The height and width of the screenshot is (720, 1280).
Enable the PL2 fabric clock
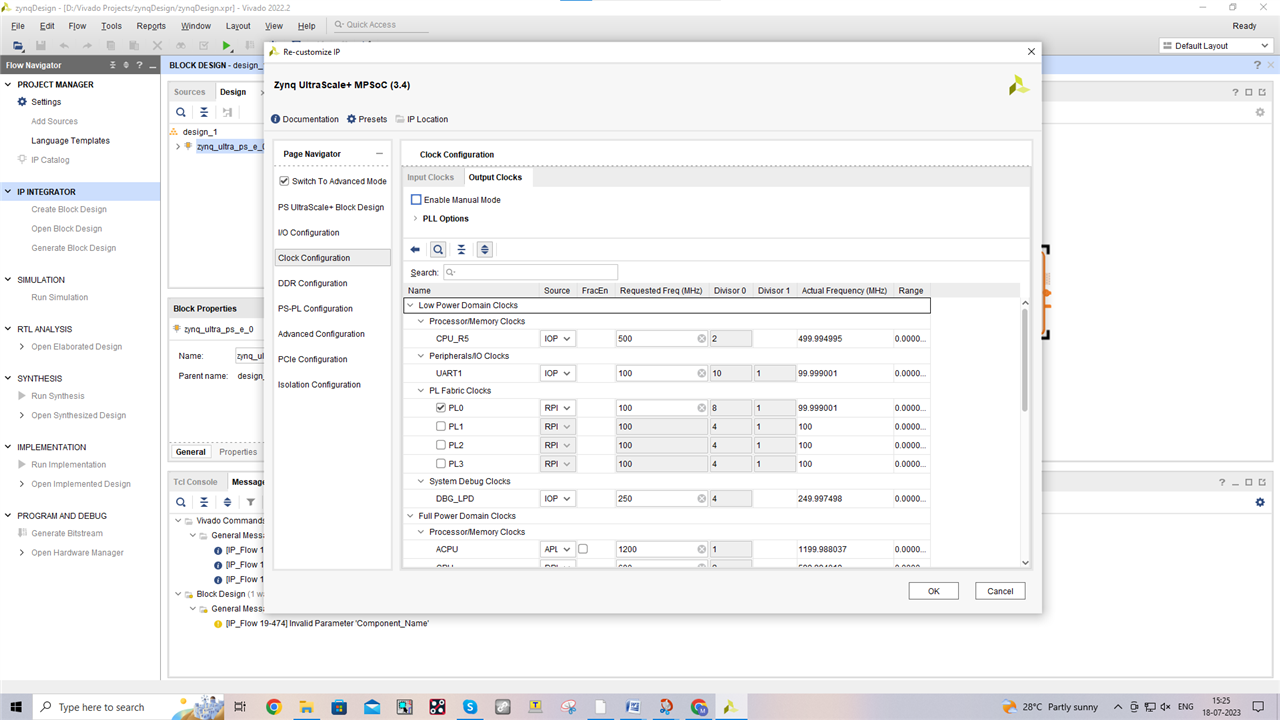point(441,445)
